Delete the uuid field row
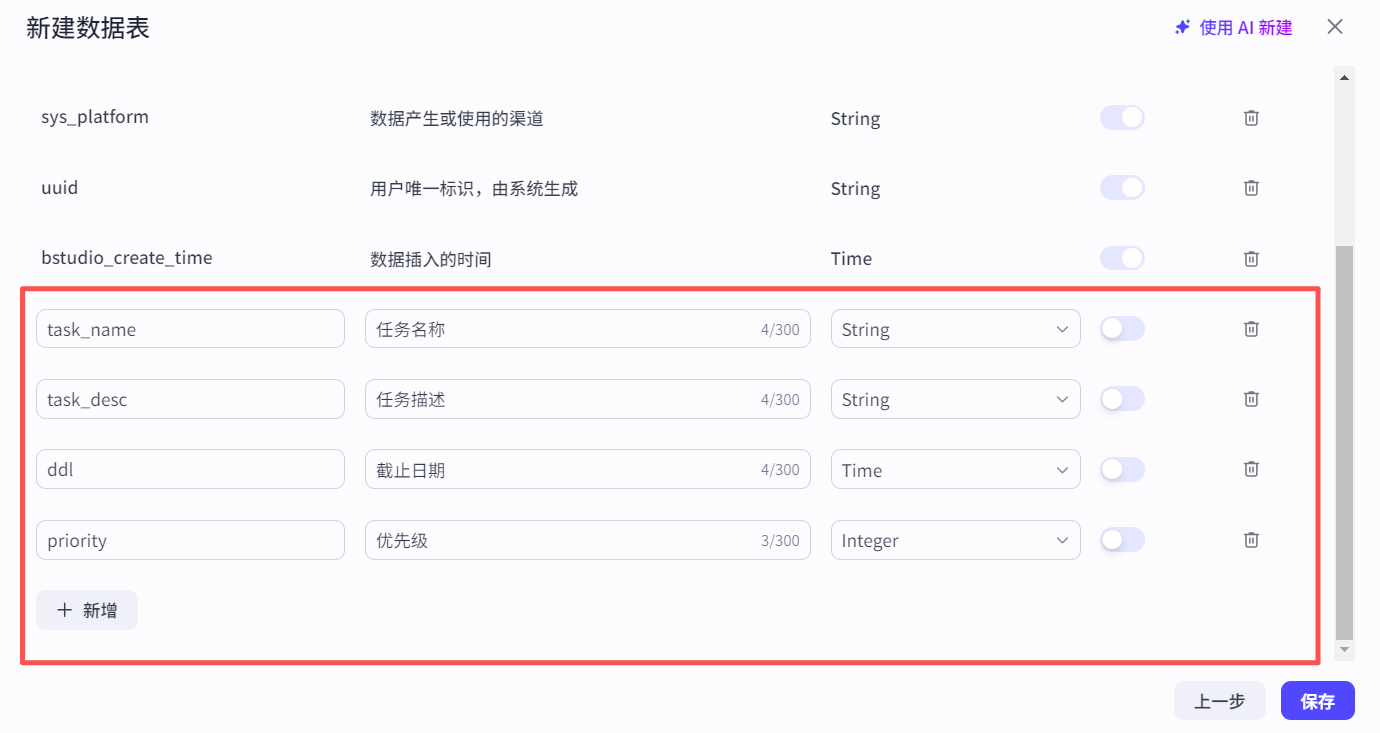 pyautogui.click(x=1251, y=187)
